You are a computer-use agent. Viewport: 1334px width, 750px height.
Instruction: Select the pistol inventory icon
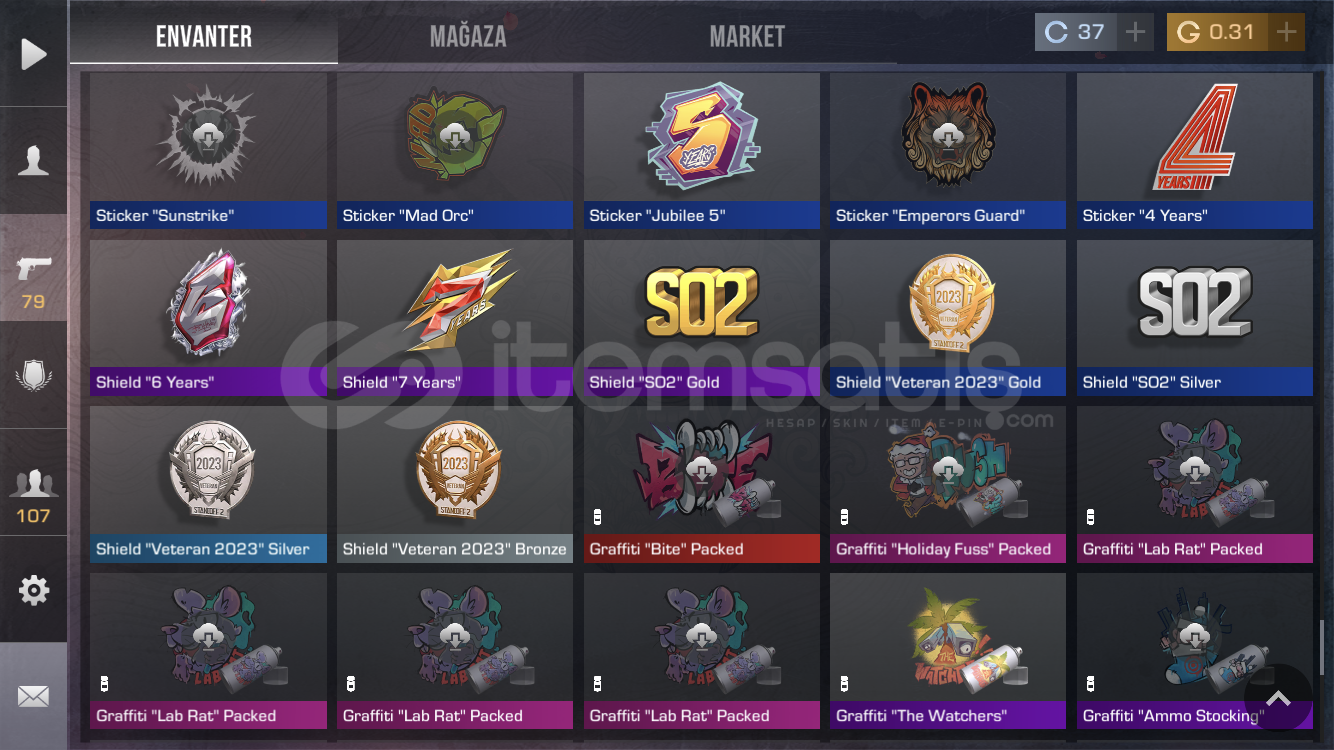(x=34, y=268)
